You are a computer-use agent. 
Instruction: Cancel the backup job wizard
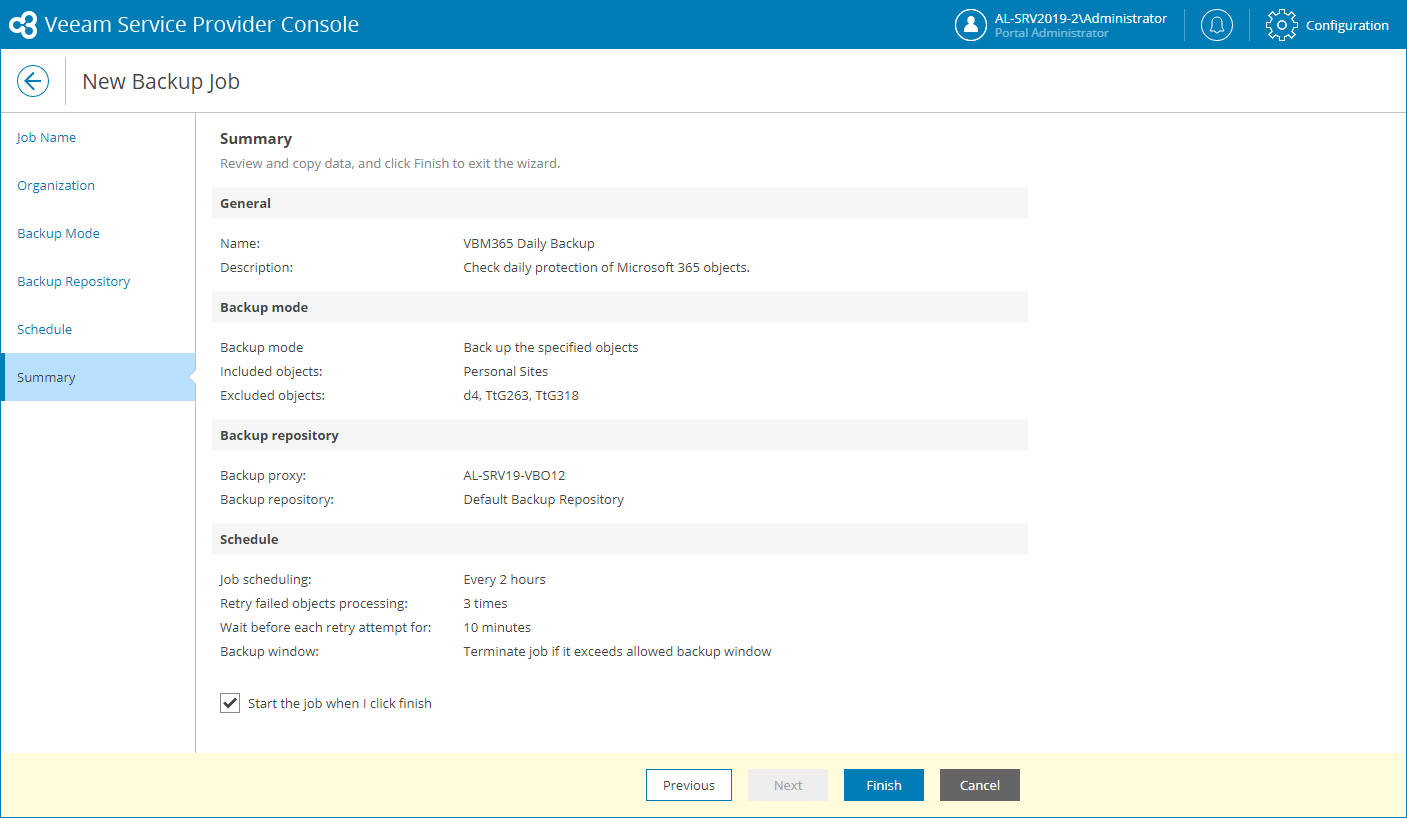[x=980, y=785]
